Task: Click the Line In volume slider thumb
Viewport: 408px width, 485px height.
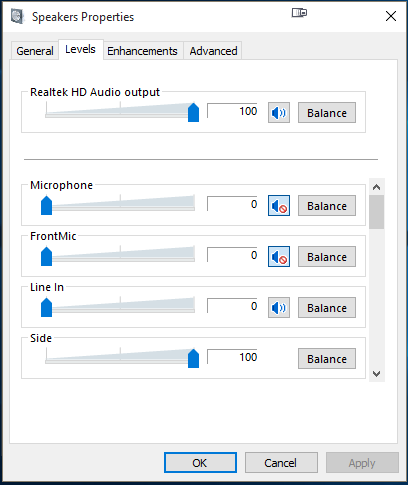Action: coord(46,307)
